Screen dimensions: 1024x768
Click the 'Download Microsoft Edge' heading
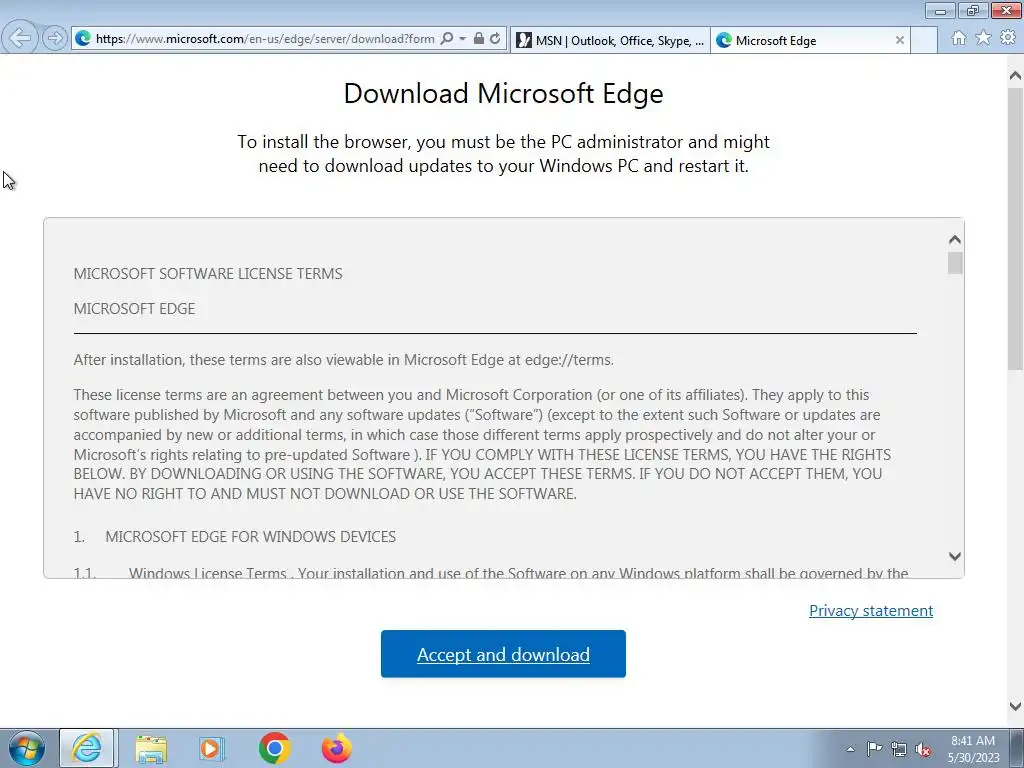504,93
